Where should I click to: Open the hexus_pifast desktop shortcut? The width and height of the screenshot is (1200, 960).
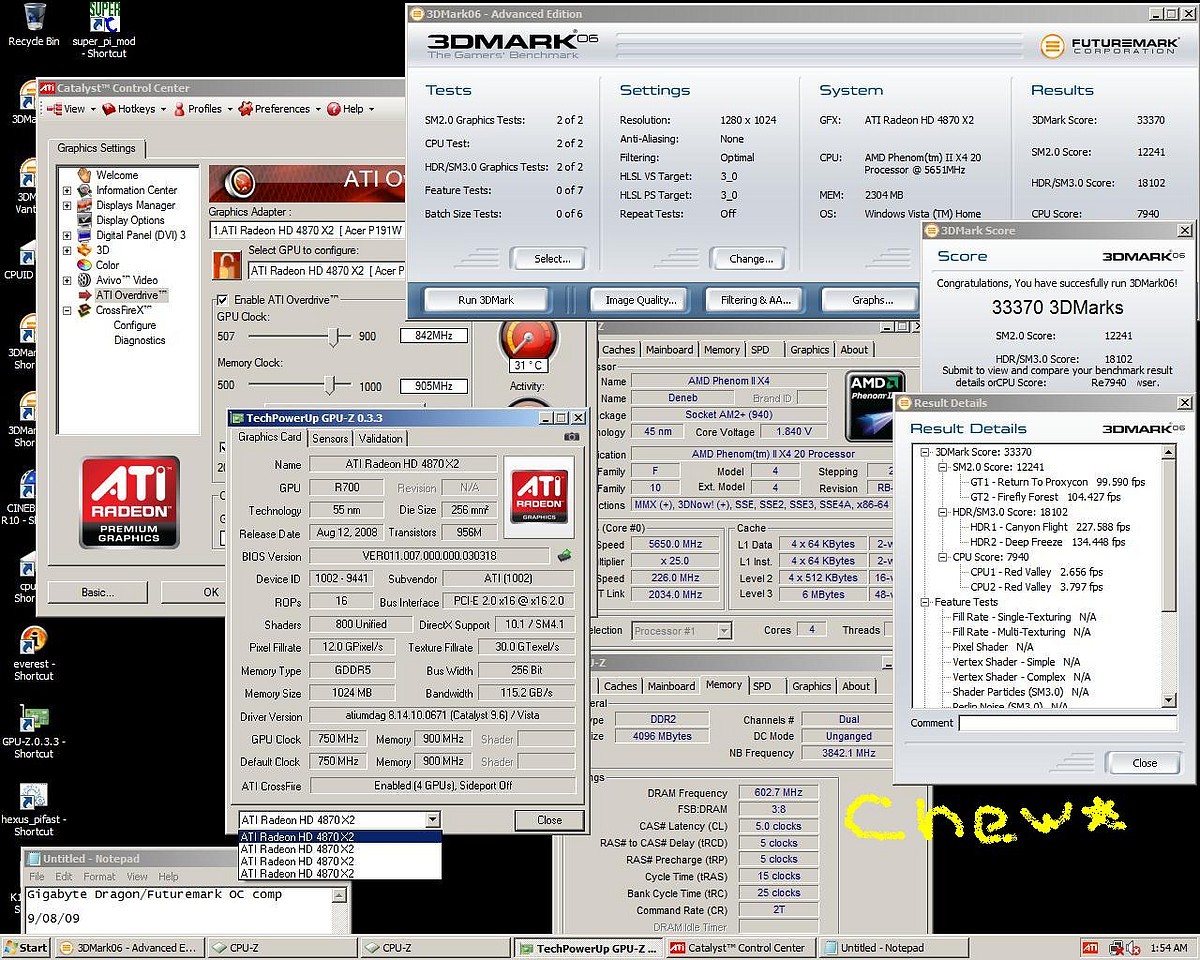click(x=33, y=809)
